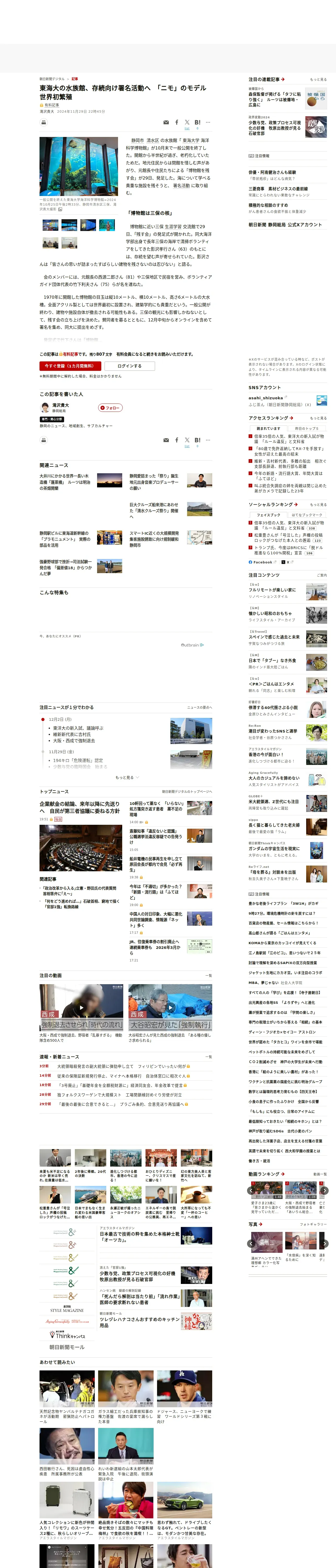
Task: Open 動画一覧 link in video ranking
Action: (x=320, y=1174)
